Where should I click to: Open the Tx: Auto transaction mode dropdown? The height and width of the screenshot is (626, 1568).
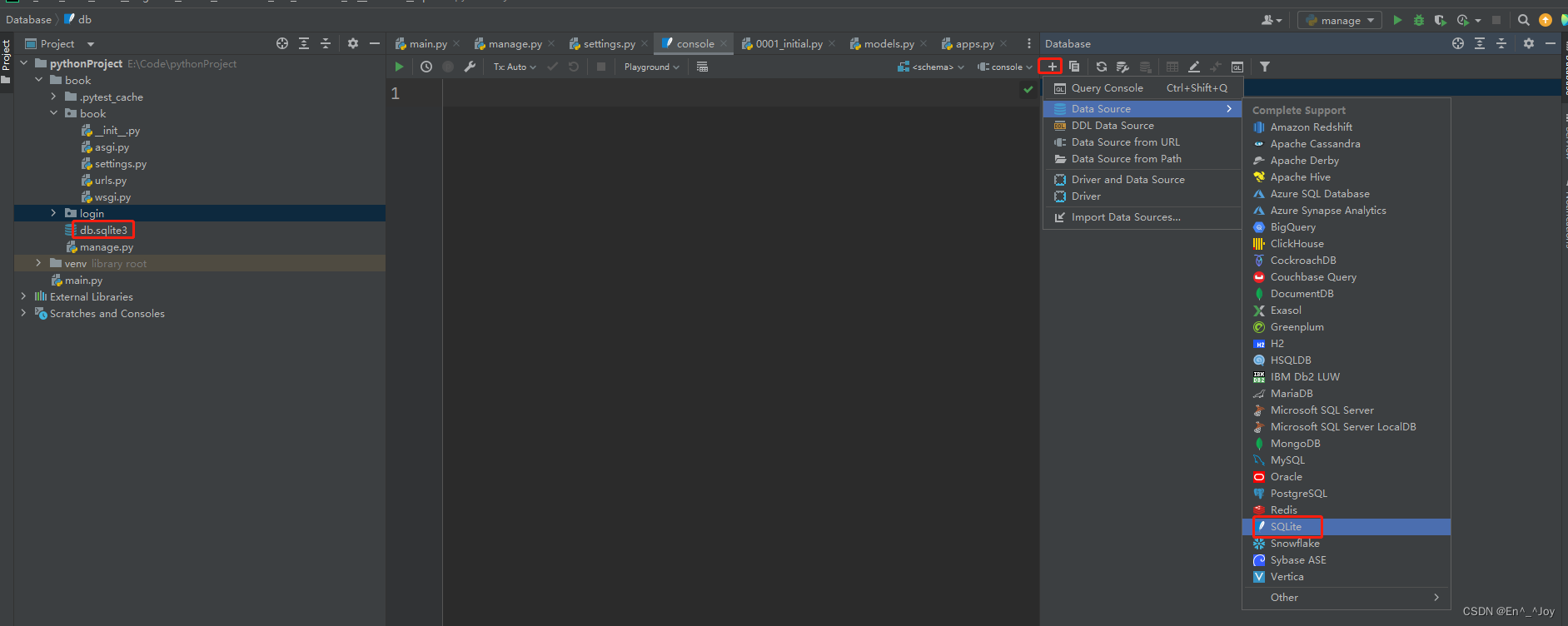coord(515,67)
